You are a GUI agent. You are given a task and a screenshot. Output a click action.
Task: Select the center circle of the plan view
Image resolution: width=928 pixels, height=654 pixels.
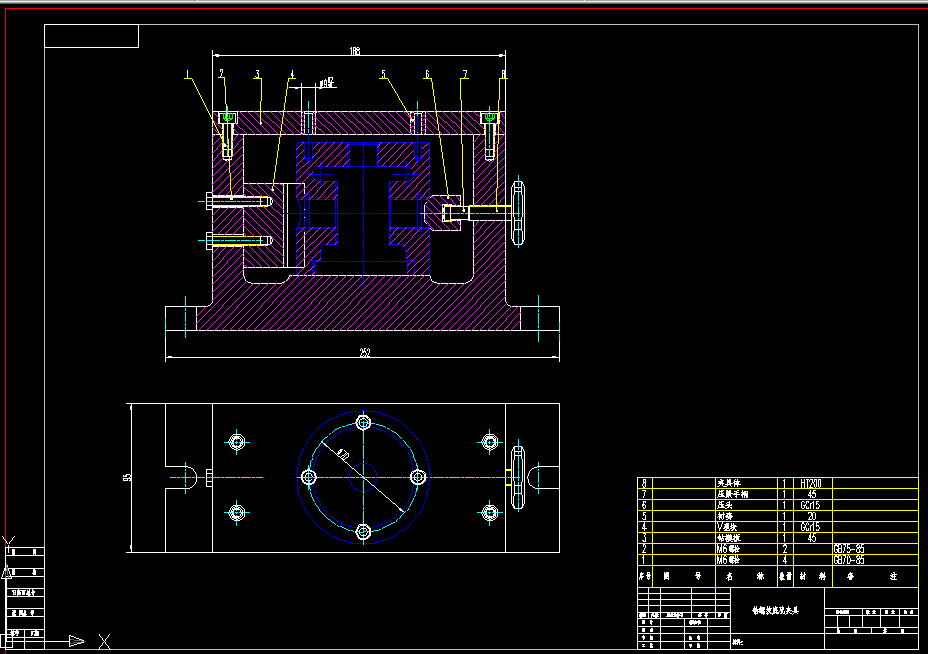[363, 478]
